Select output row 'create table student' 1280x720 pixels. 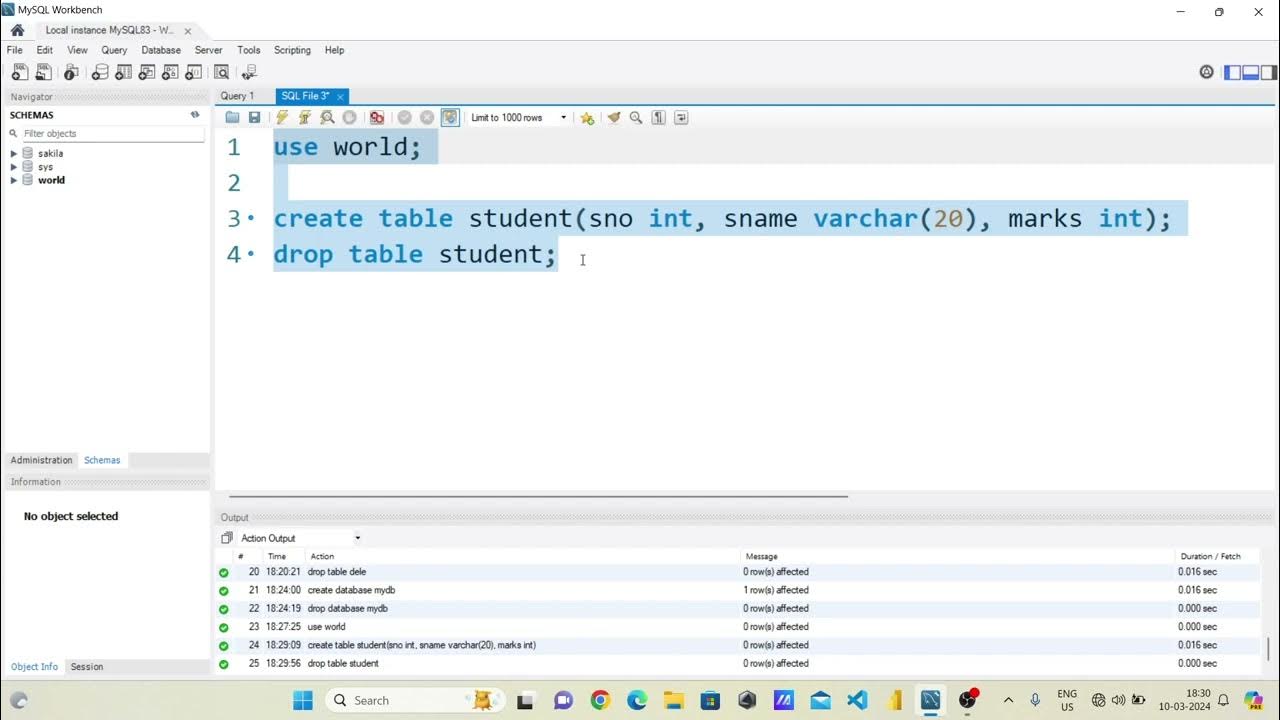click(x=740, y=645)
